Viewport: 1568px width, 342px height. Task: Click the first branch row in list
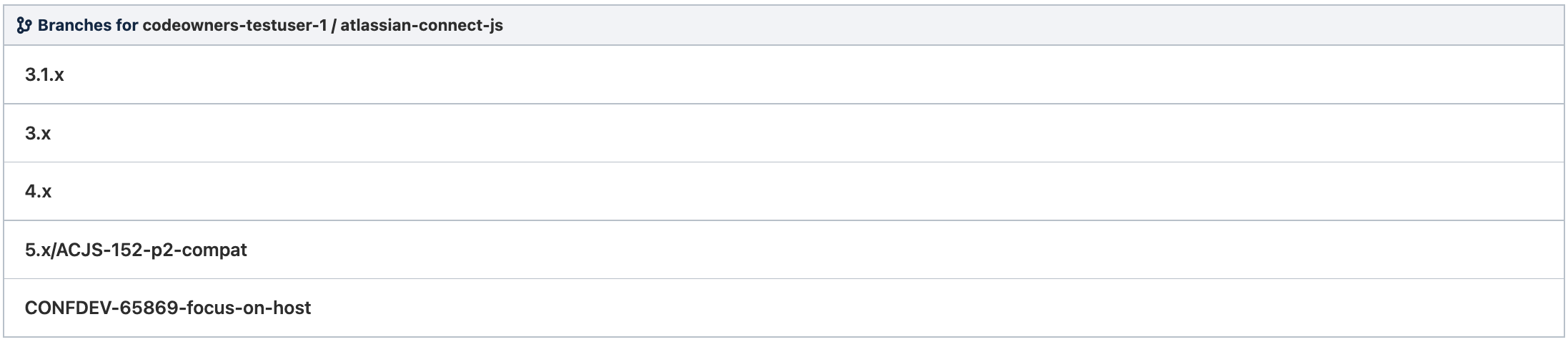tap(44, 75)
